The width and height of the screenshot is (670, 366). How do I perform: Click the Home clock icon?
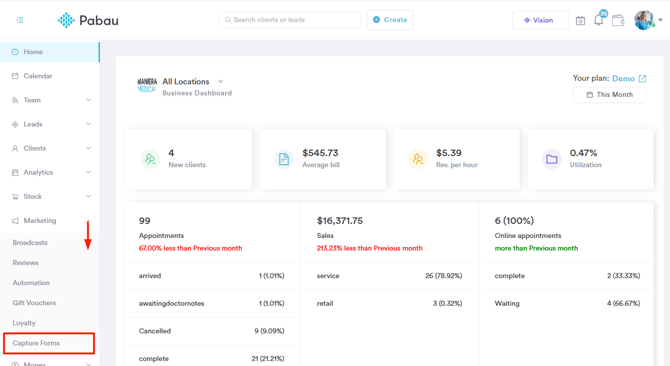tap(15, 52)
